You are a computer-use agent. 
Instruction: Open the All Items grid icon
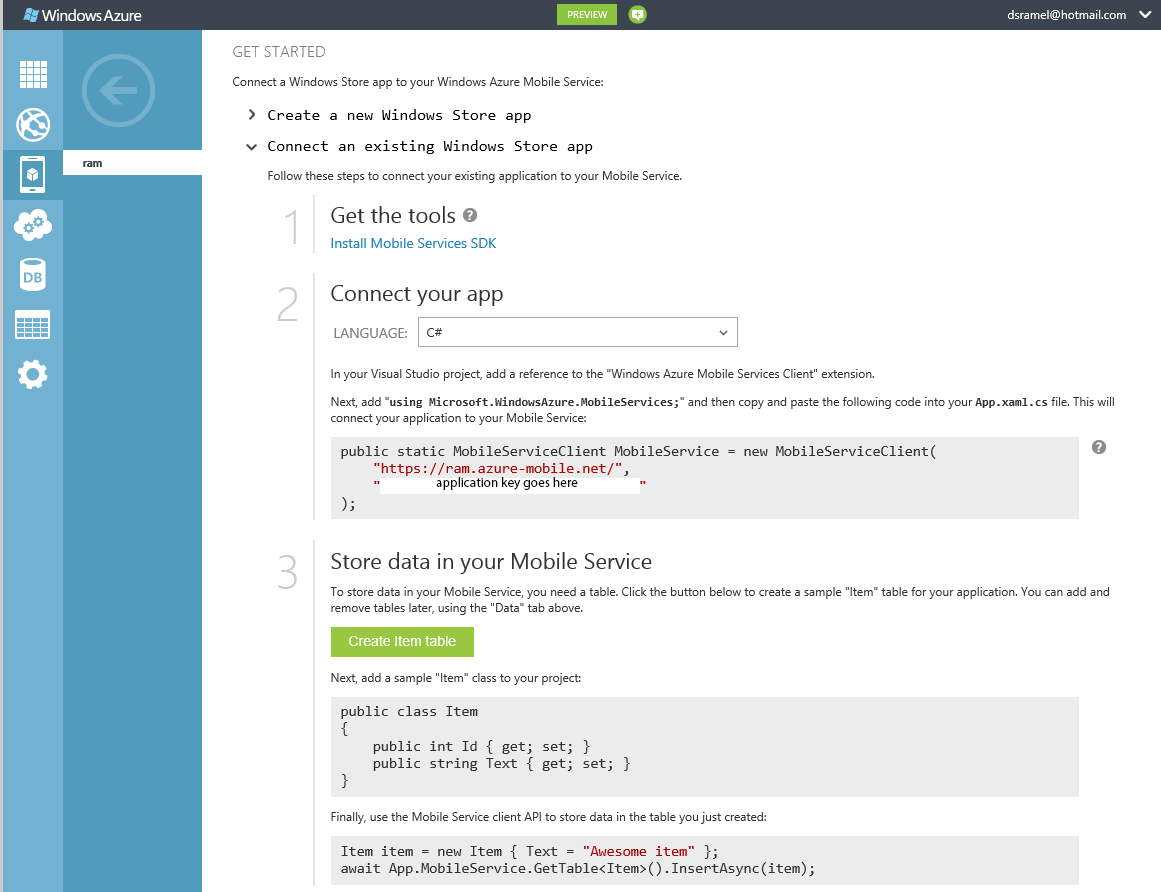[33, 75]
